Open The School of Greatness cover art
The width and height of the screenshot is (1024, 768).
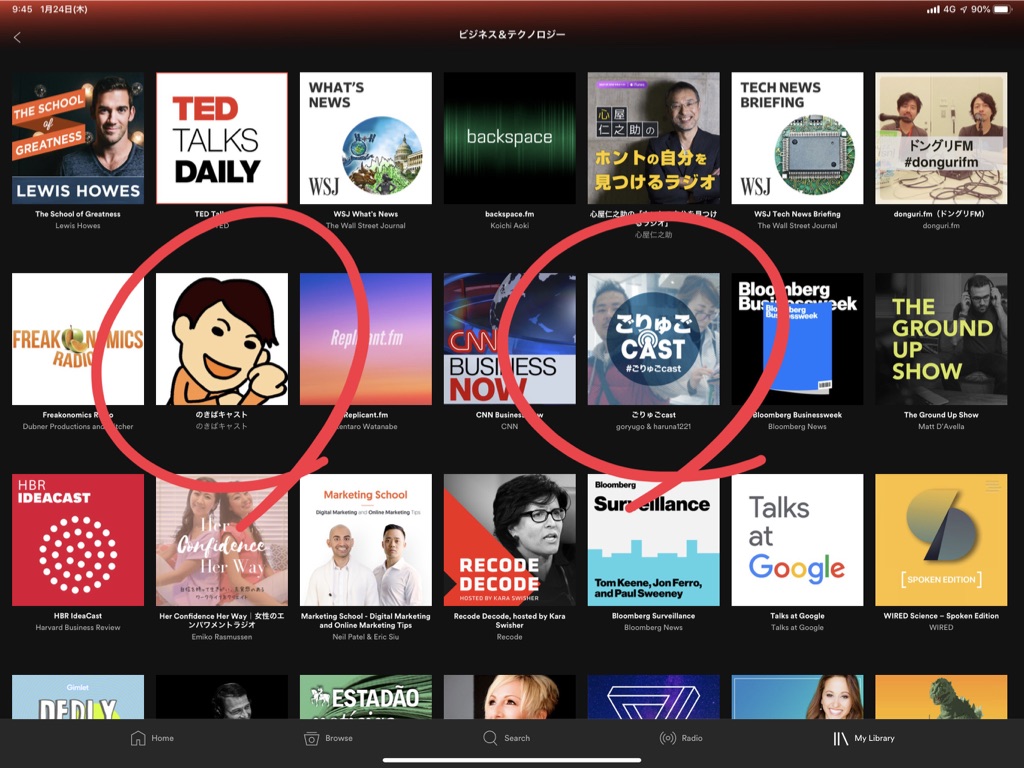click(78, 138)
